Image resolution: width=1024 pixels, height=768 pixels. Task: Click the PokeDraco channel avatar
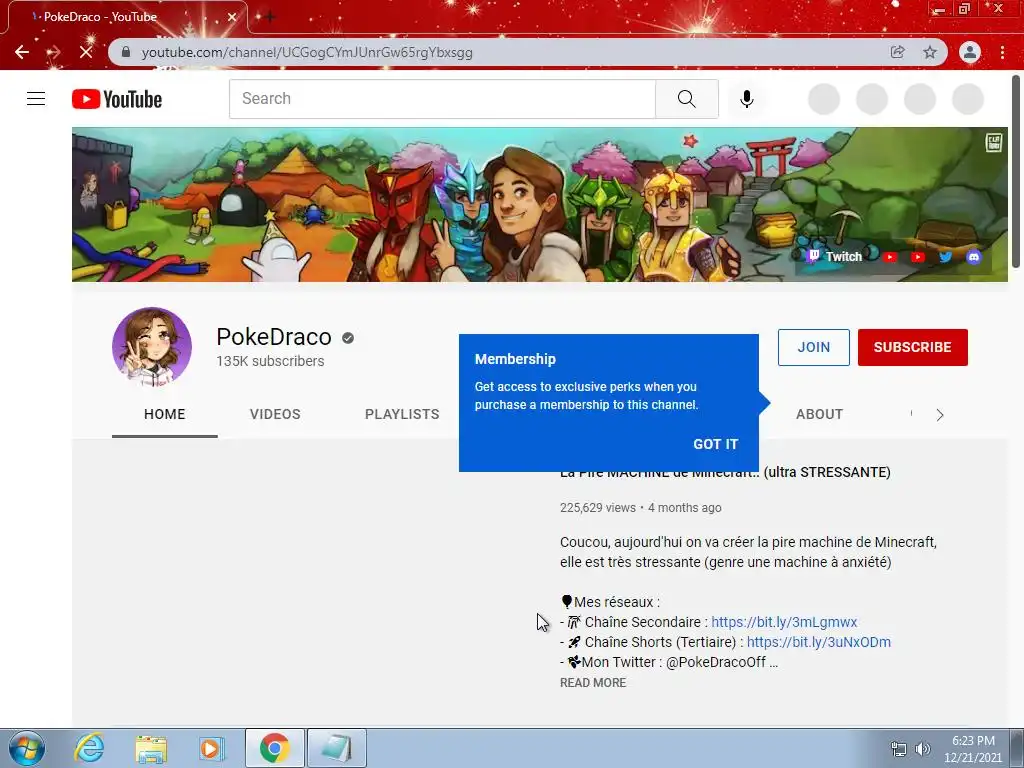pos(152,347)
